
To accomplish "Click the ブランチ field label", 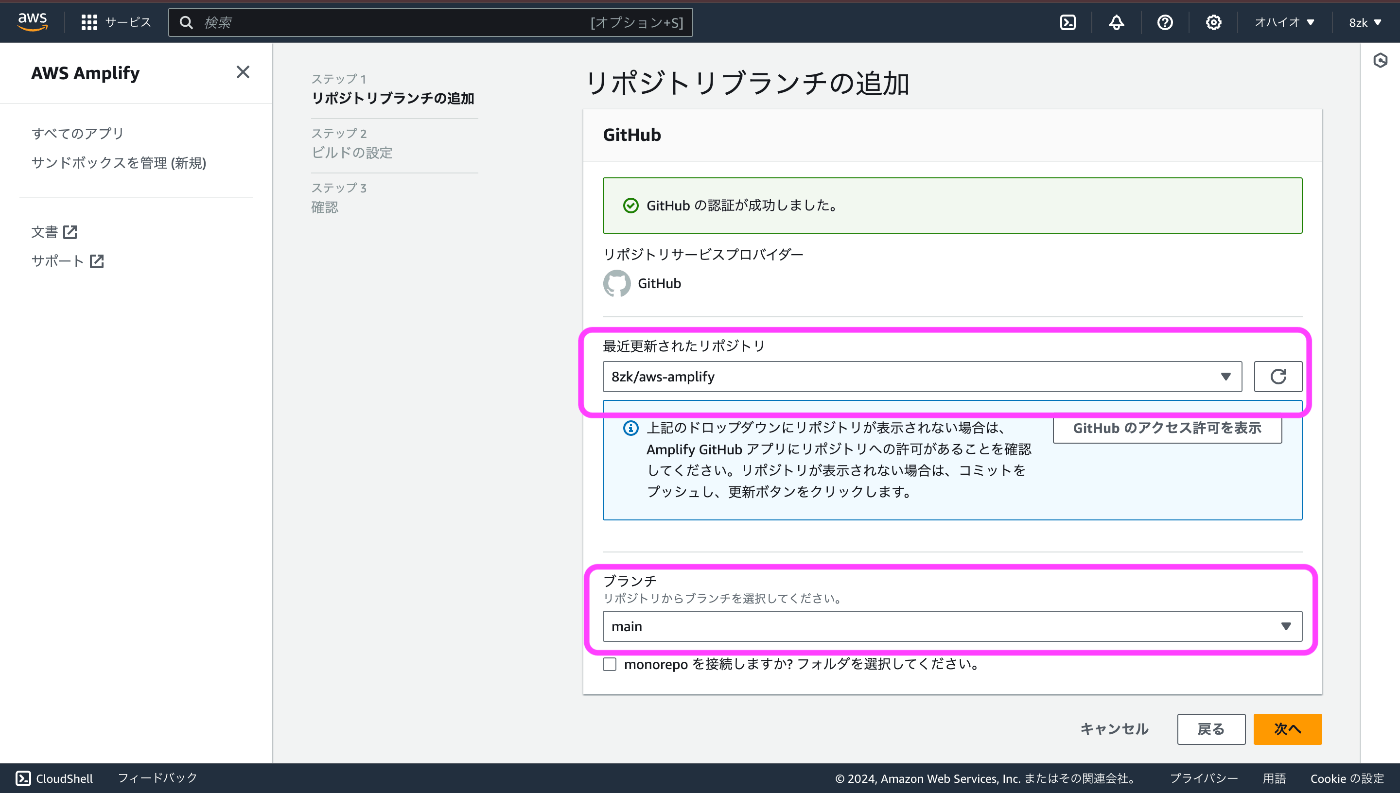I will (x=629, y=580).
